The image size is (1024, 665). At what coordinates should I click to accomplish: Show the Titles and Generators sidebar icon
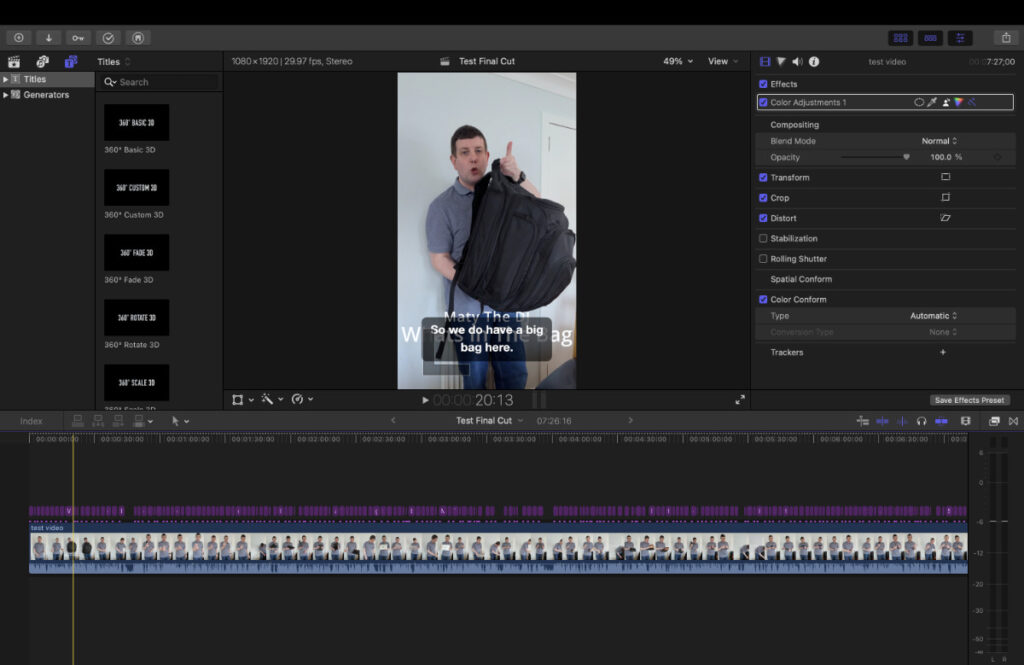click(x=71, y=61)
